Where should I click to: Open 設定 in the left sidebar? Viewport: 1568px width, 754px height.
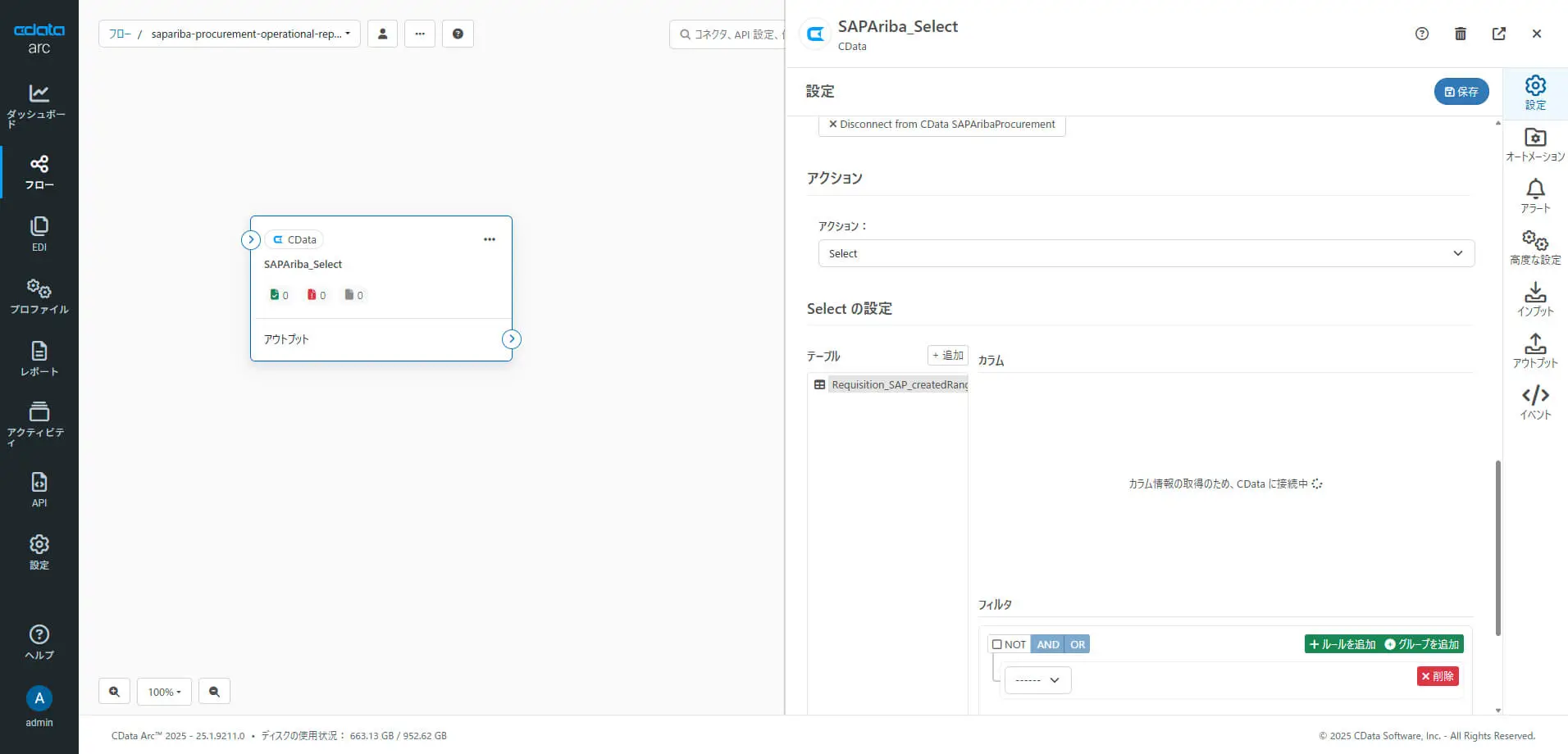point(39,552)
